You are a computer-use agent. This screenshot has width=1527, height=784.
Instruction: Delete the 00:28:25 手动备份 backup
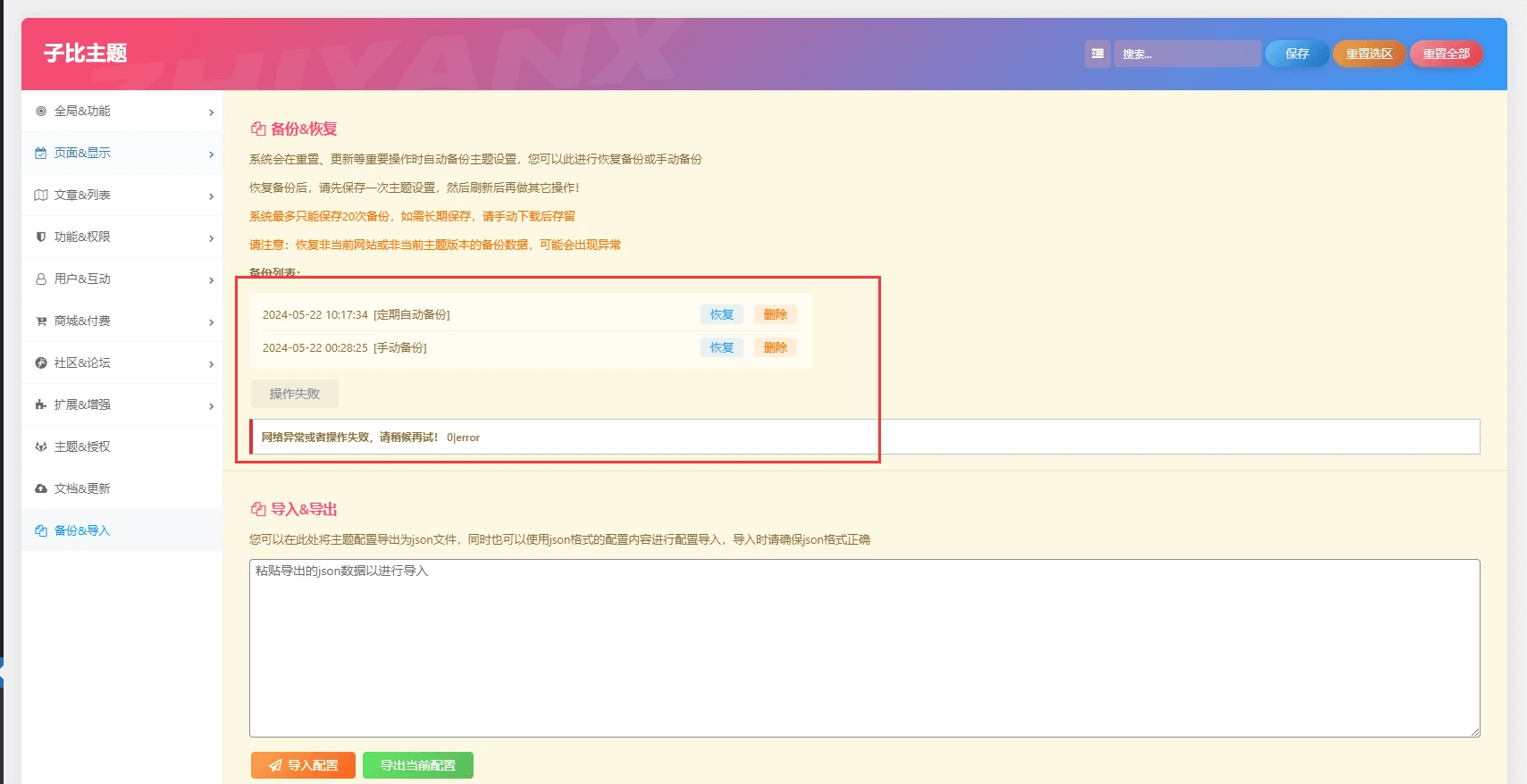coord(775,347)
